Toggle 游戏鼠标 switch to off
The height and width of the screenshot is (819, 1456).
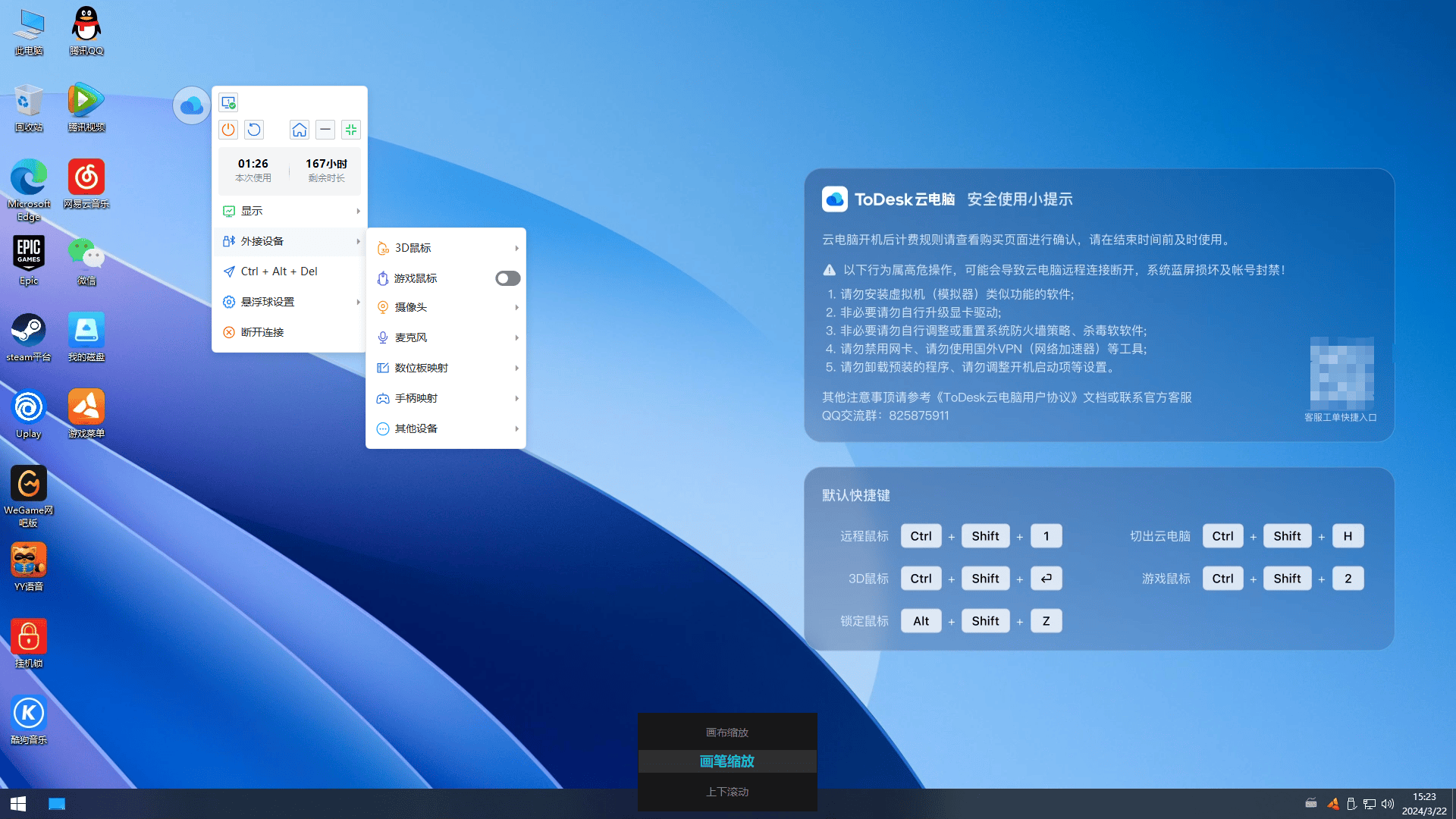507,277
